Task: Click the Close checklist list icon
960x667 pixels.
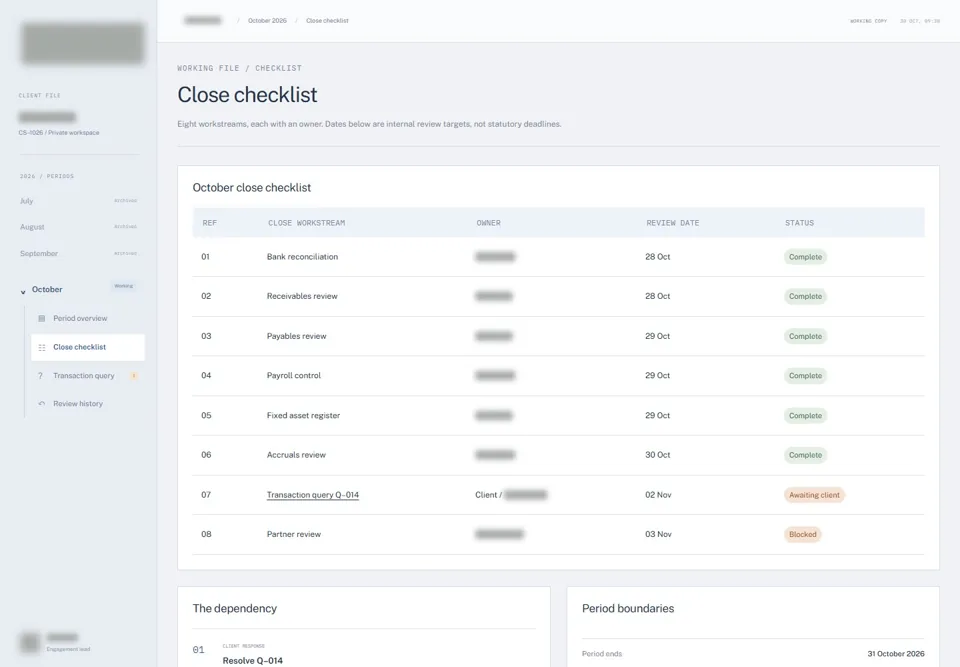Action: tap(42, 347)
